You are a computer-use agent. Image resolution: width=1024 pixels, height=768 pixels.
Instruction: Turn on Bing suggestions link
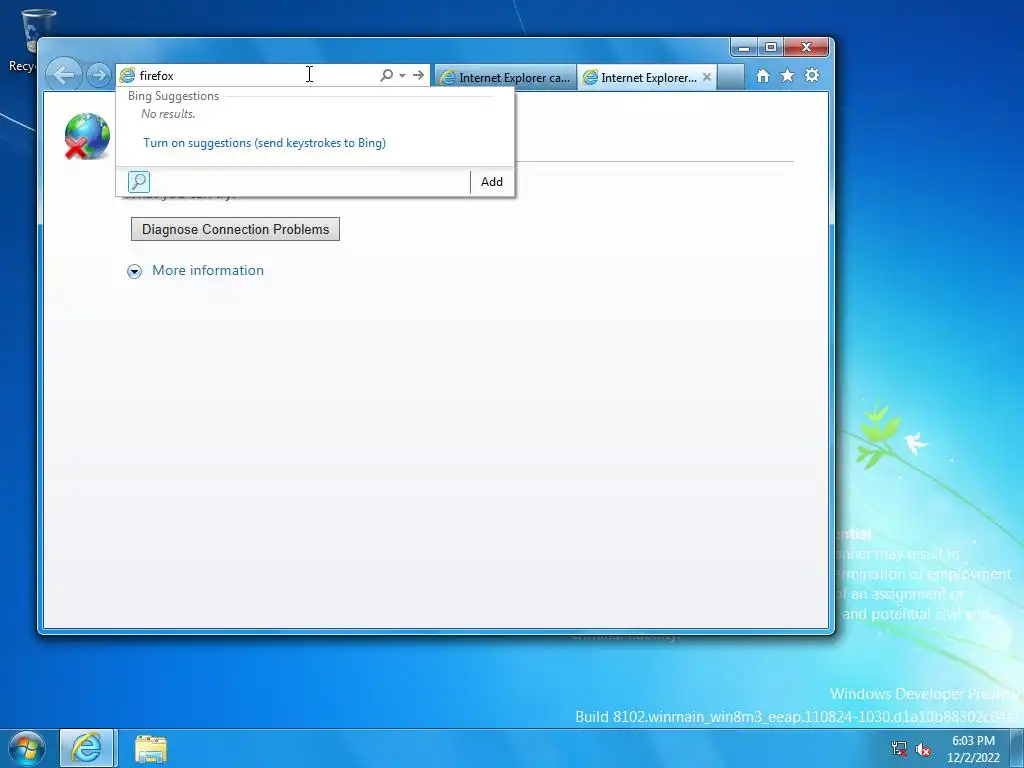pos(264,142)
